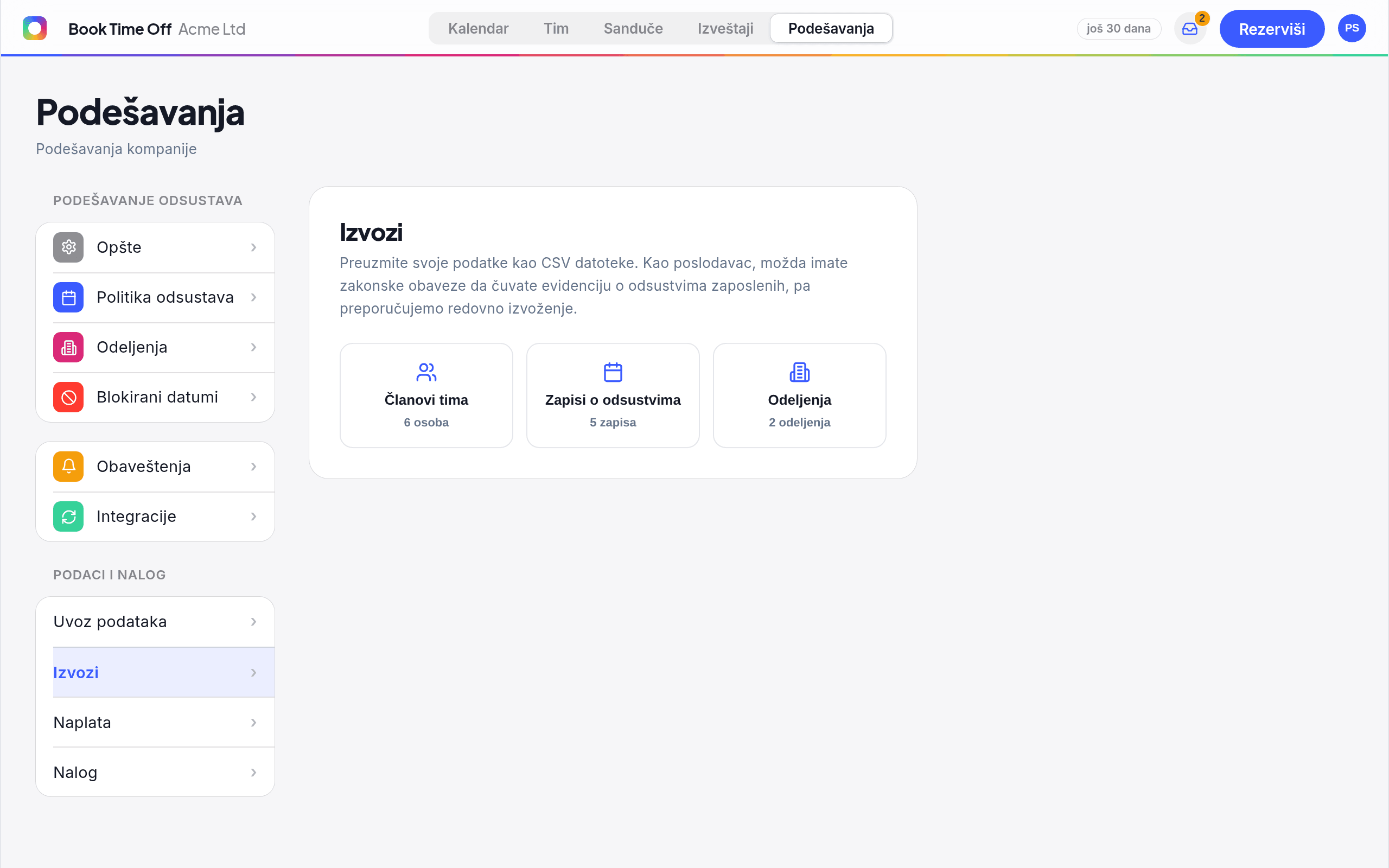Open Uvoz podataka settings

pos(155,622)
